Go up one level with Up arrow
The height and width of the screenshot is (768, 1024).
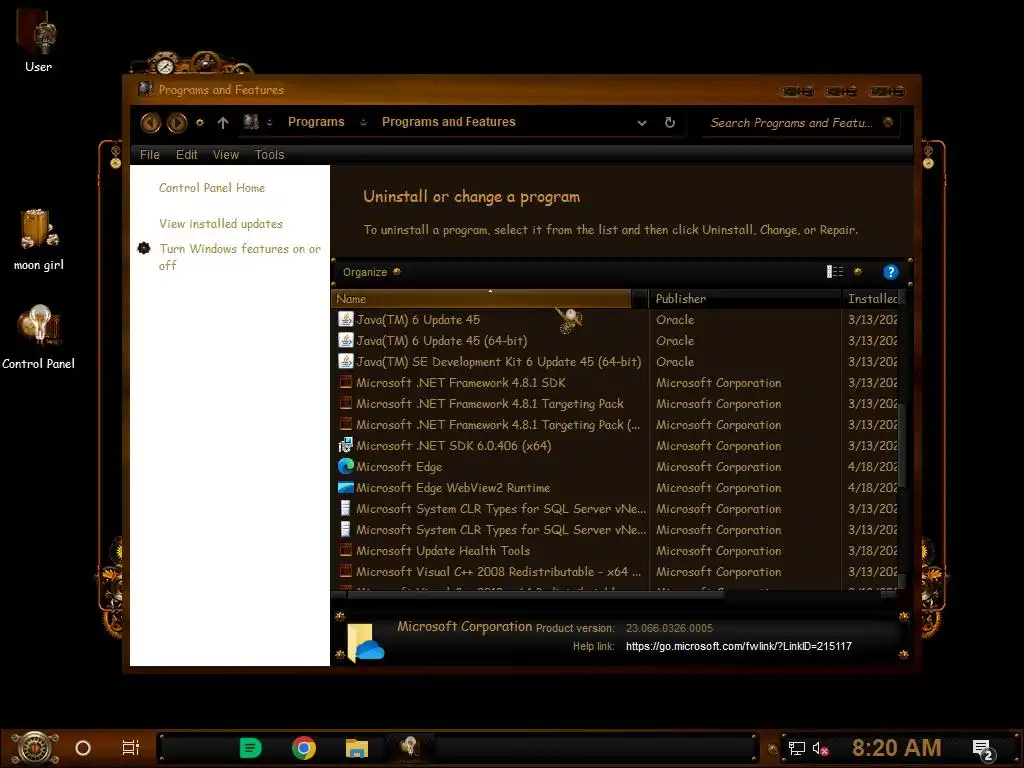[223, 122]
